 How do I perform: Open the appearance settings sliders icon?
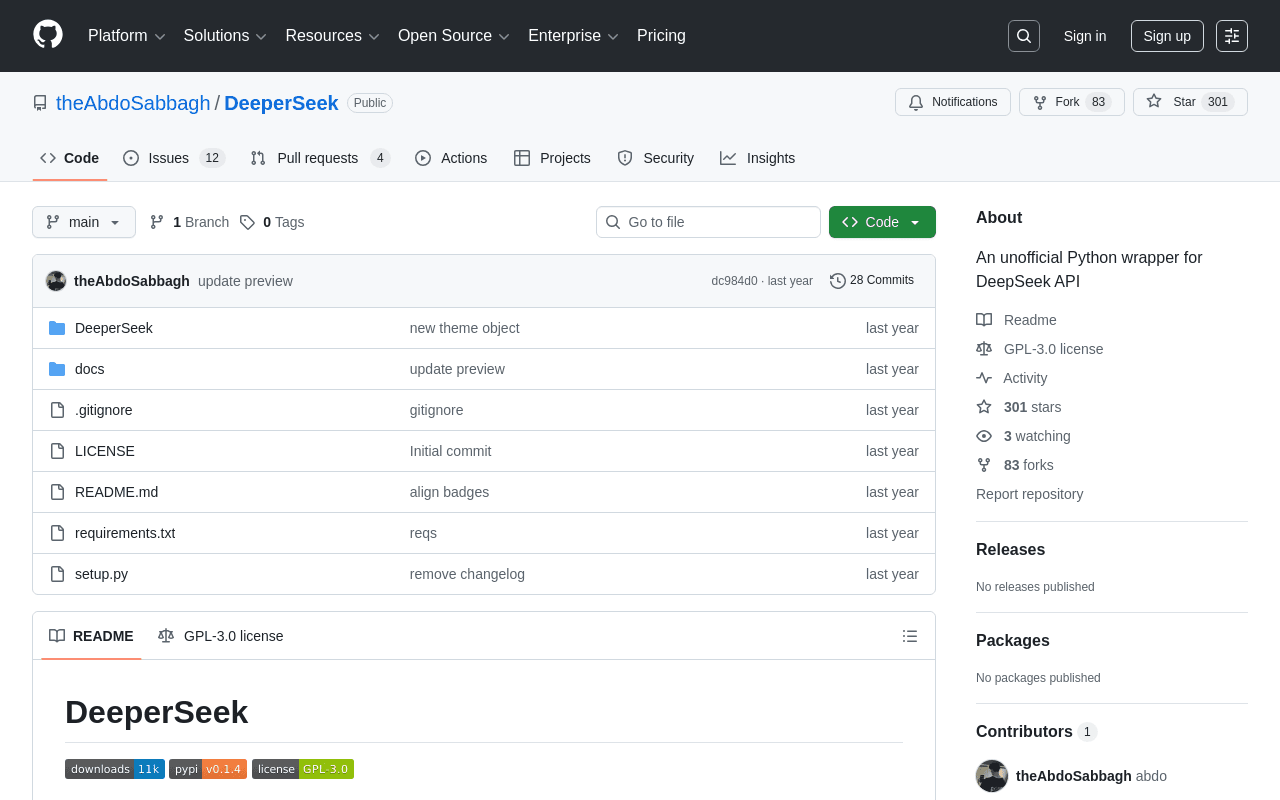point(1232,36)
